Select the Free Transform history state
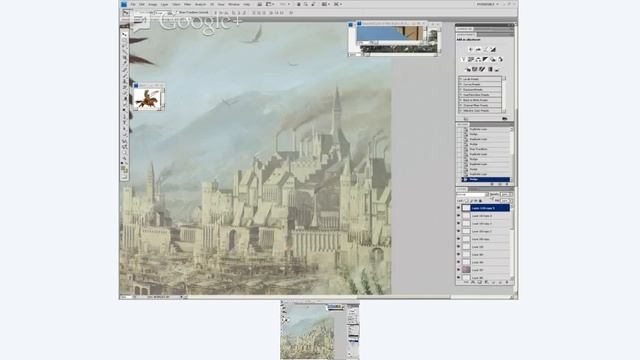 pyautogui.click(x=486, y=149)
